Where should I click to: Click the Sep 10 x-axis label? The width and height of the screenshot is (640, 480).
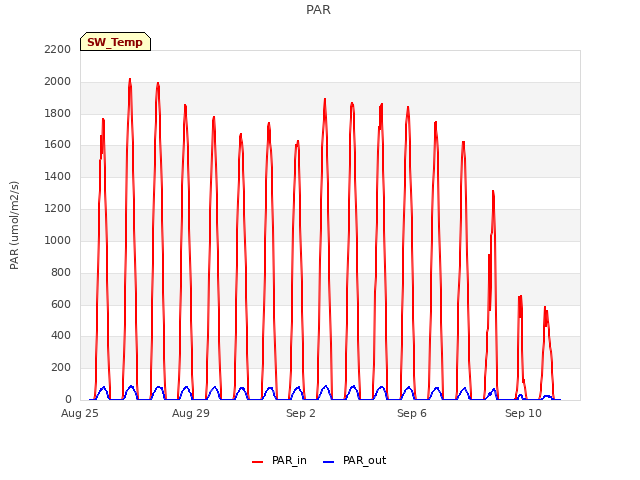(523, 413)
